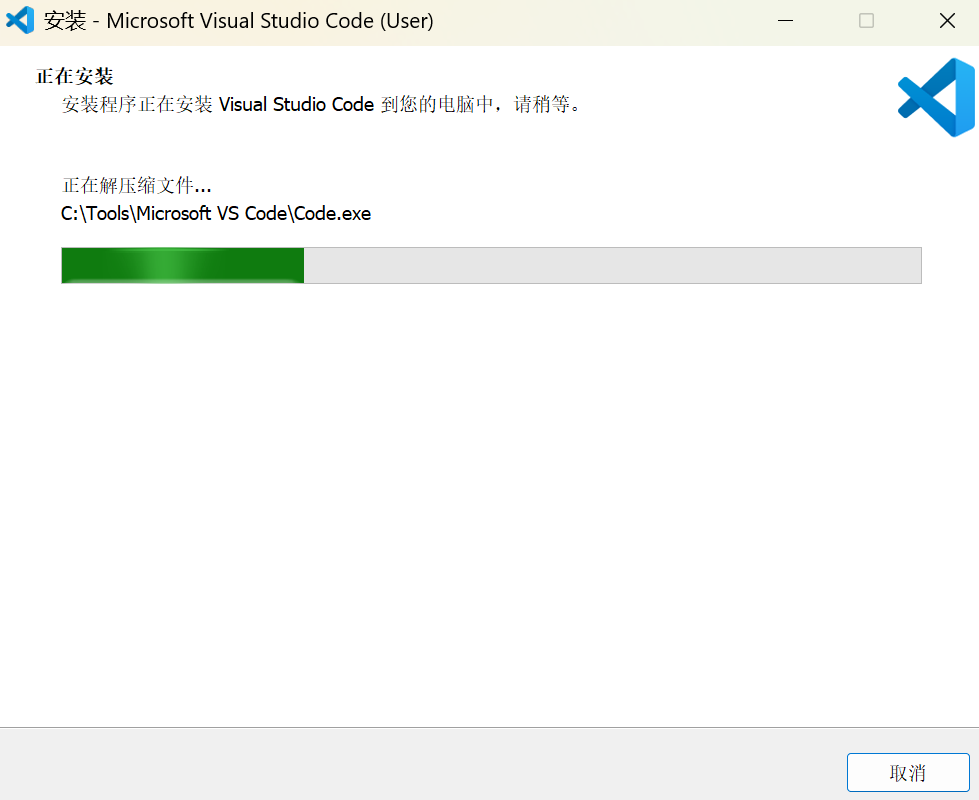Click the description 安装程序正在安装 Visual Studio Code
Image resolution: width=979 pixels, height=800 pixels.
322,104
